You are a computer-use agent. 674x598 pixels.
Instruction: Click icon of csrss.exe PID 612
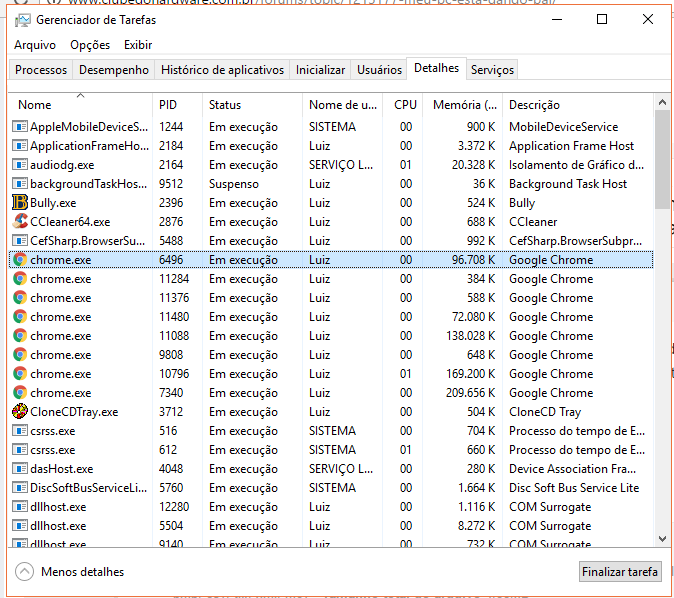(20, 450)
